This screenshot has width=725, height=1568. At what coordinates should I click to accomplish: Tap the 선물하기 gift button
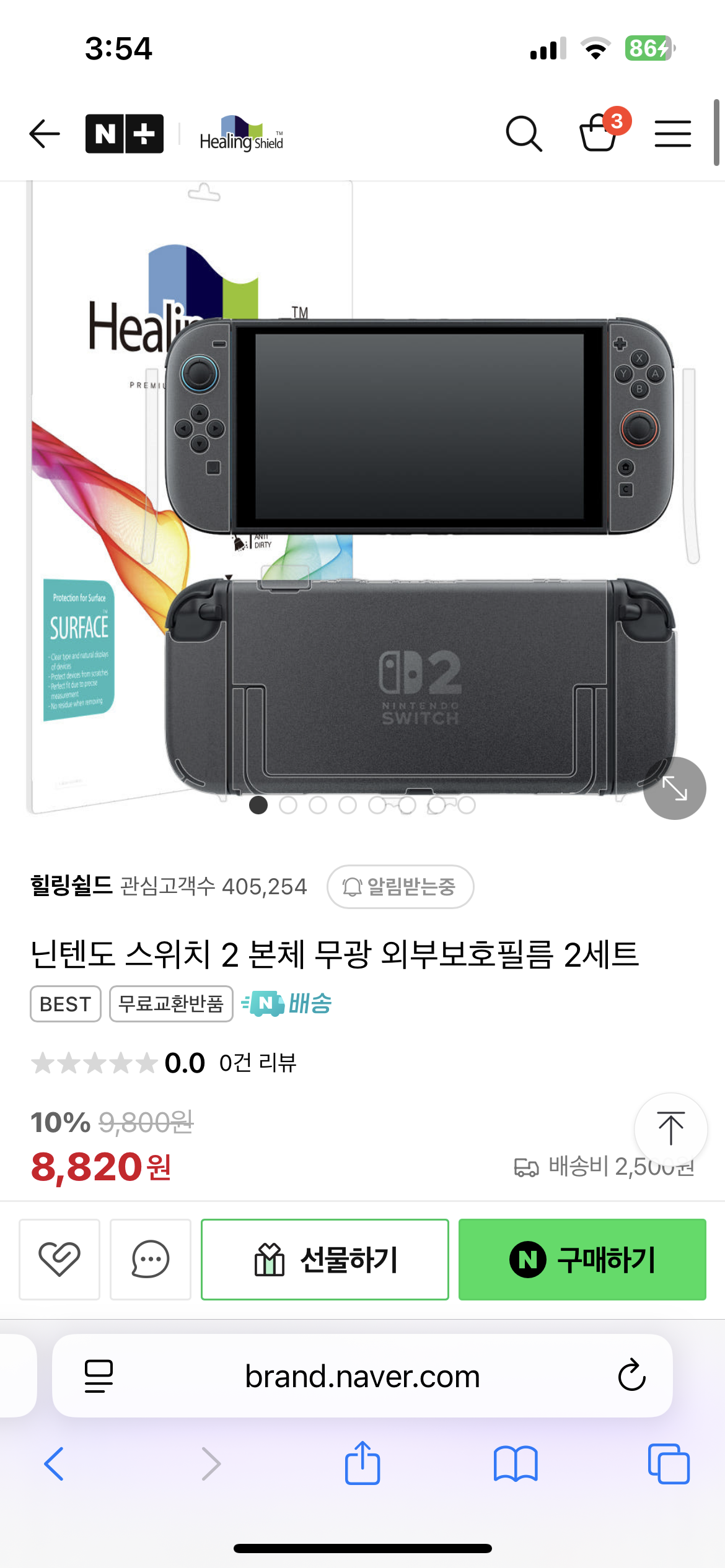click(x=325, y=1259)
